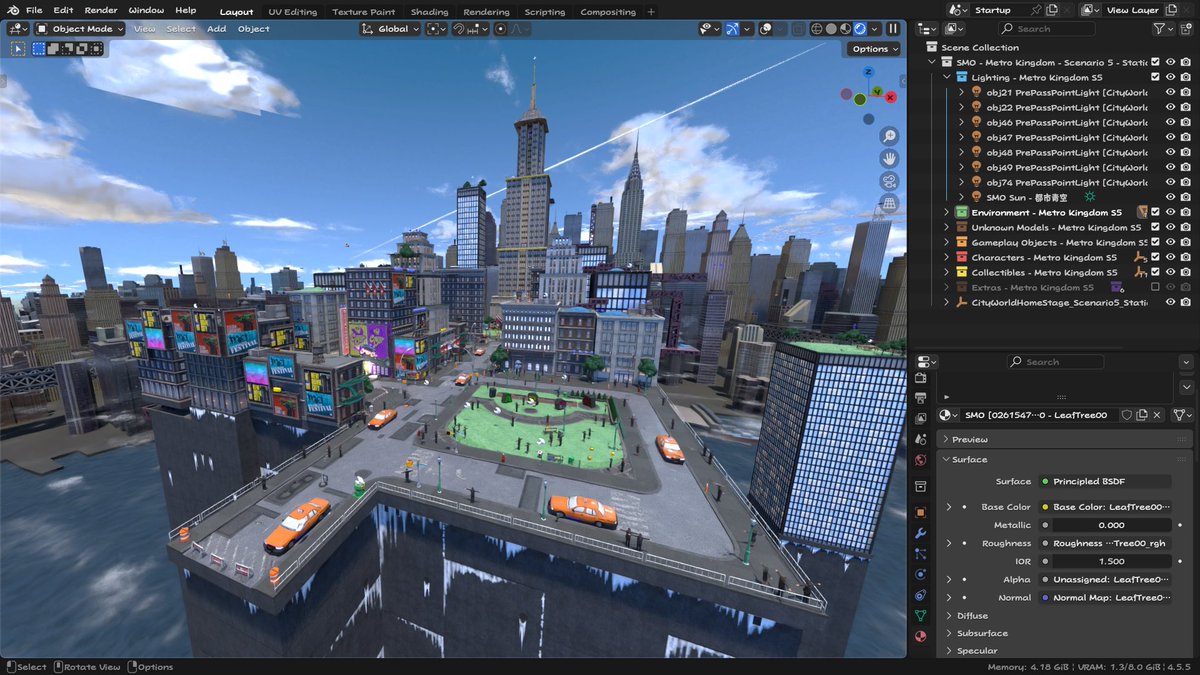Open the Object Data mesh properties tab
This screenshot has height=675, width=1200.
tap(920, 616)
